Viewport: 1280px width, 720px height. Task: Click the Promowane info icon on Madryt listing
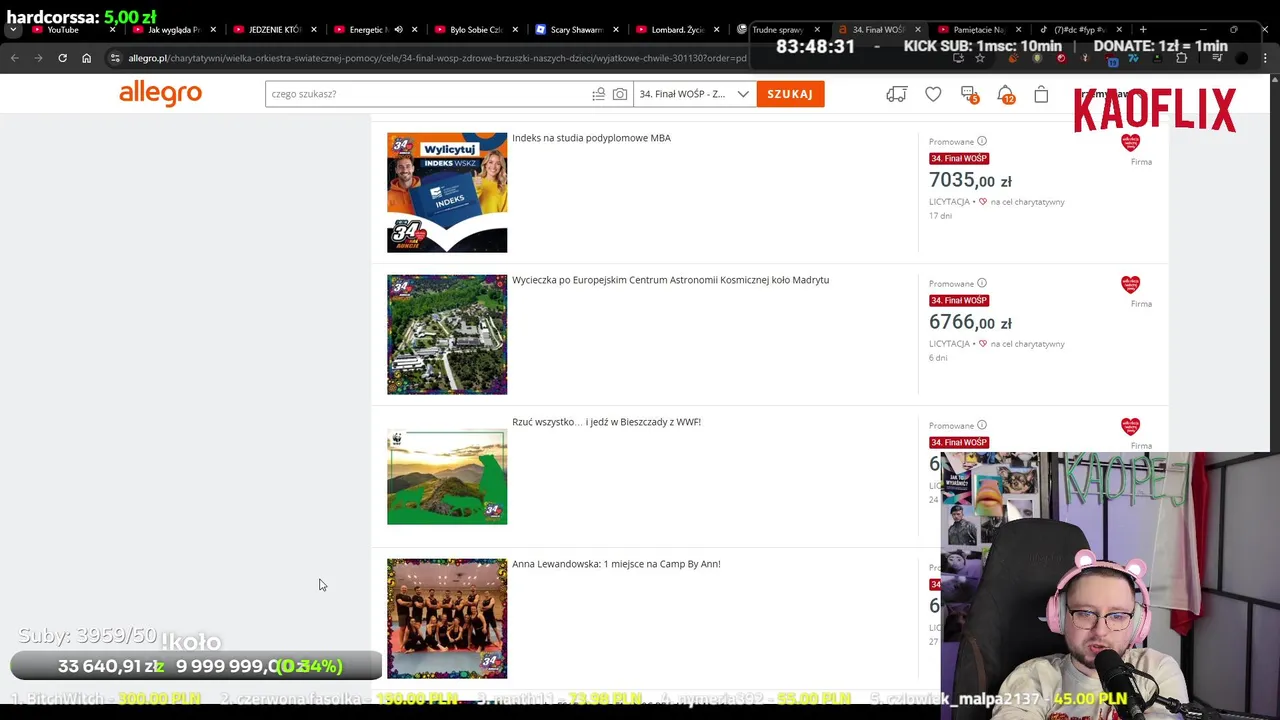pyautogui.click(x=982, y=283)
